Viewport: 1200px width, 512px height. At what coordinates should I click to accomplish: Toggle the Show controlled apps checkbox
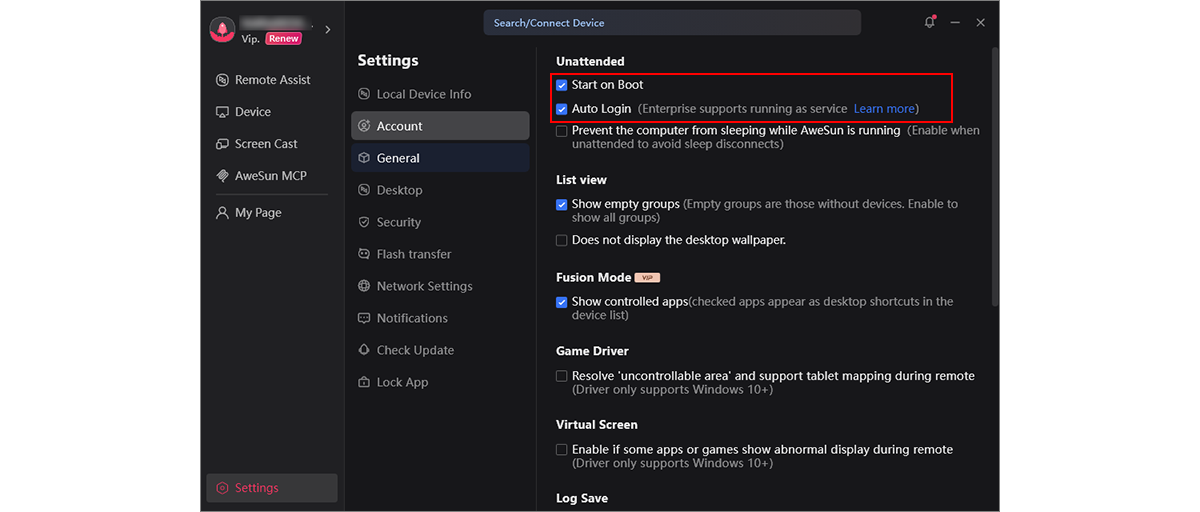562,301
